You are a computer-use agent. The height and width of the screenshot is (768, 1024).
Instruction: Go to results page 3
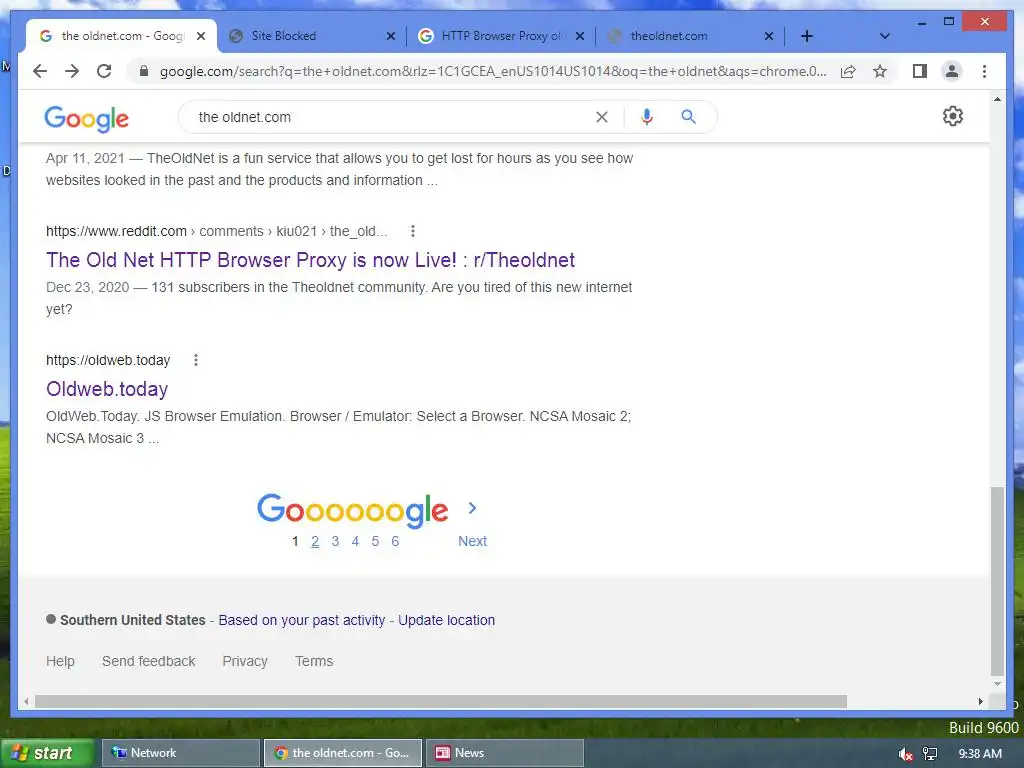click(x=335, y=541)
